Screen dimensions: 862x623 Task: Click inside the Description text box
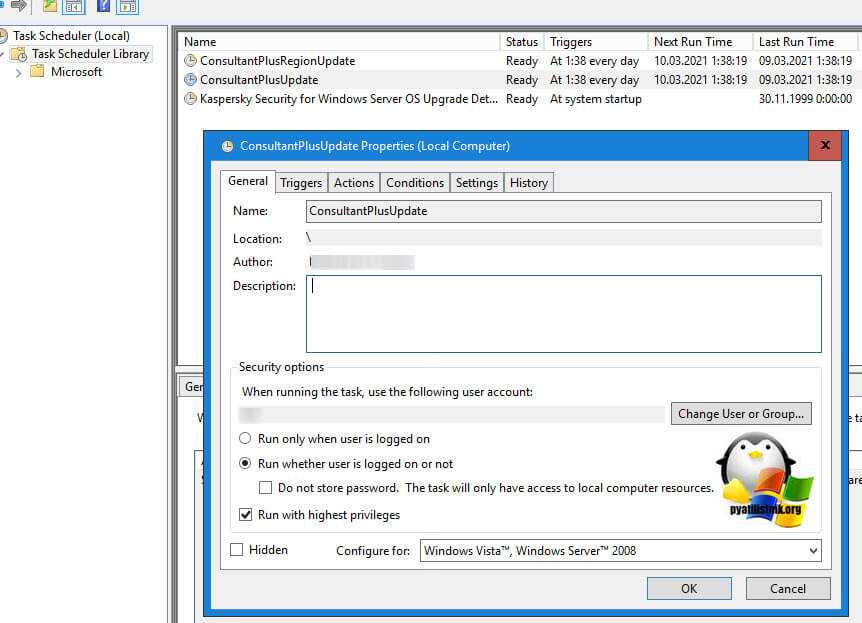click(x=563, y=314)
